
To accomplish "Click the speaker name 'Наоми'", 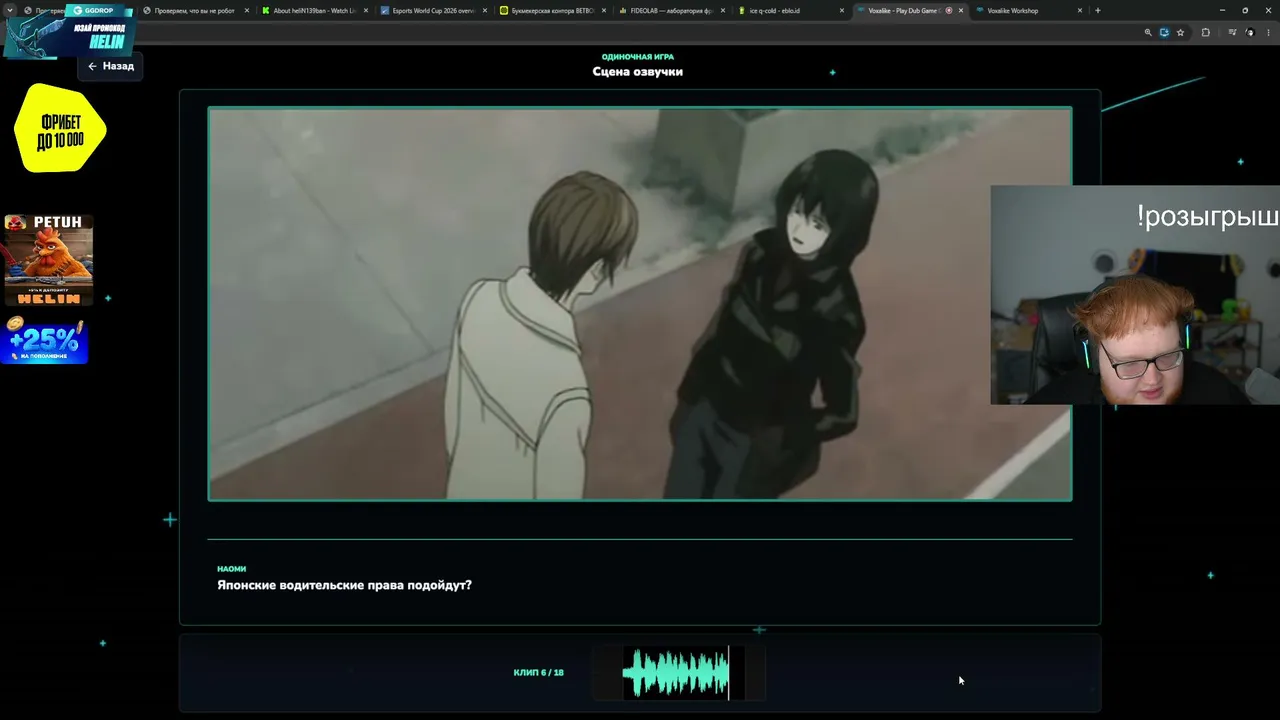I will pos(231,569).
